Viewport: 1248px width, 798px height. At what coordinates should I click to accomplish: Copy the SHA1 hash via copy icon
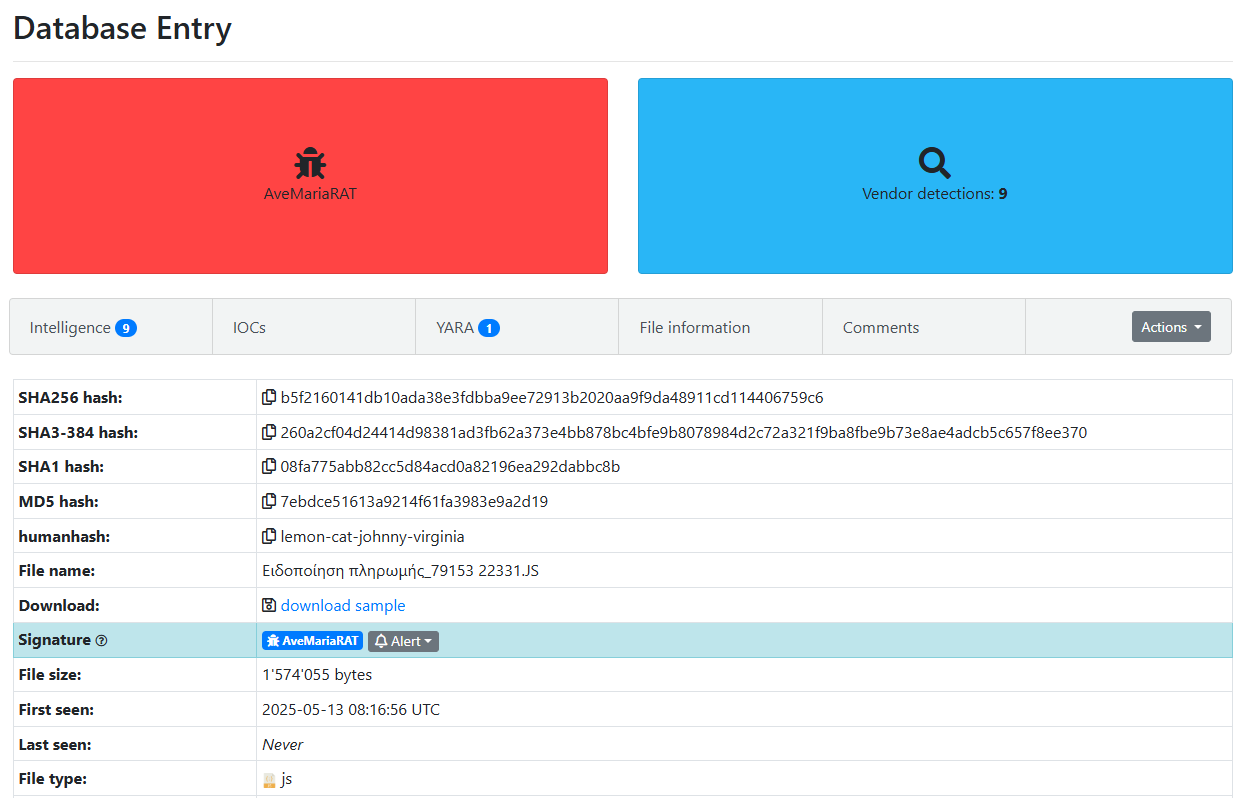269,467
